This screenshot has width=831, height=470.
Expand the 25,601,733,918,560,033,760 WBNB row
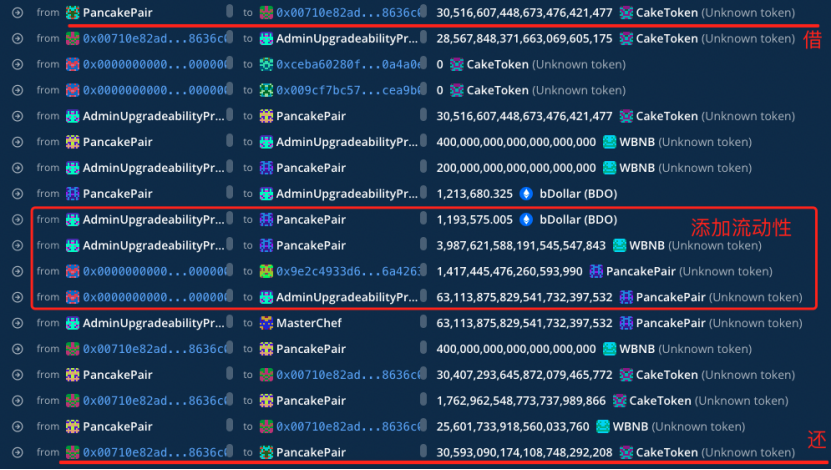tap(17, 427)
